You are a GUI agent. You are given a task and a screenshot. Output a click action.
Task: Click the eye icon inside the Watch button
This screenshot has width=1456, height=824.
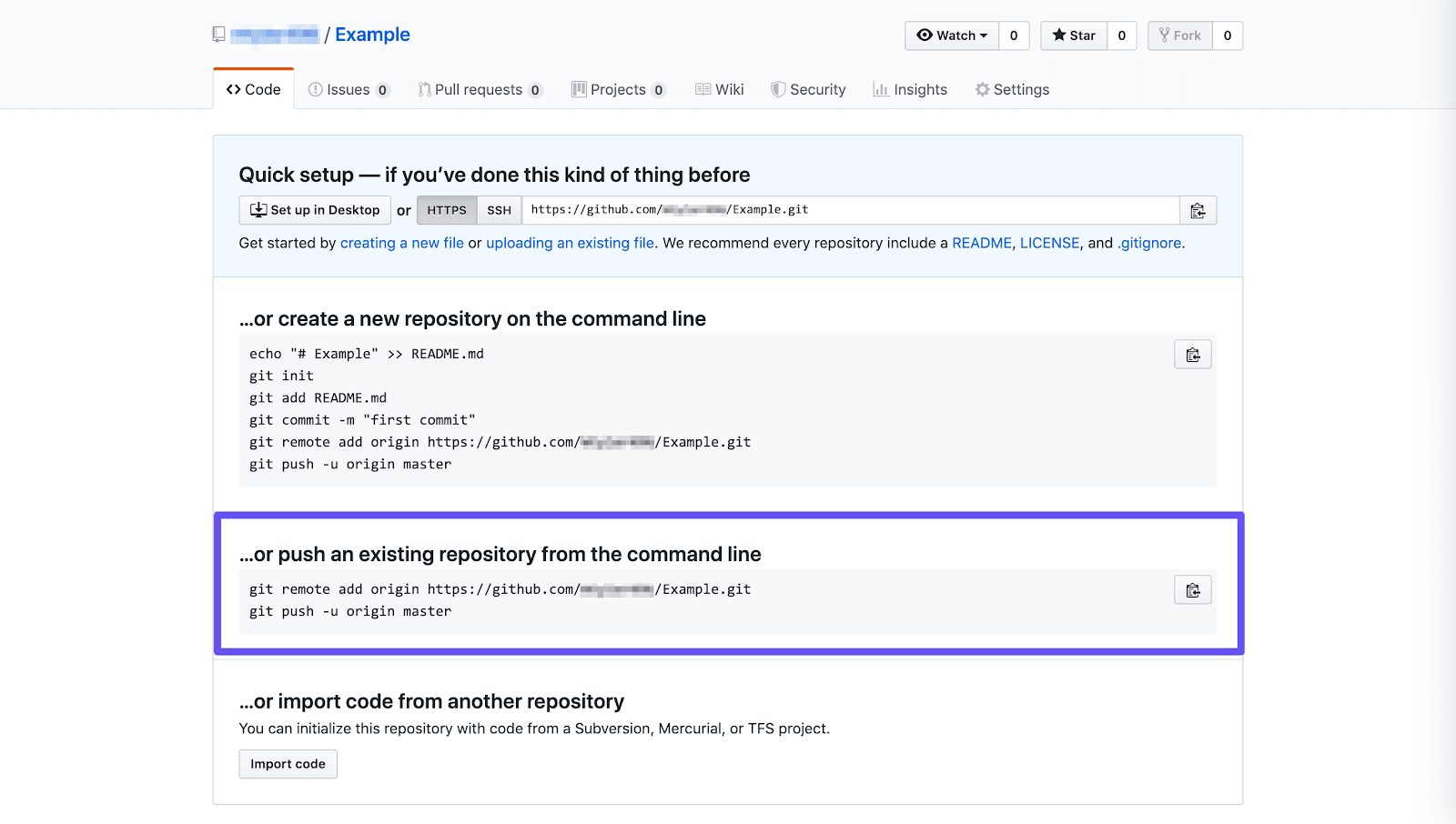[x=925, y=35]
